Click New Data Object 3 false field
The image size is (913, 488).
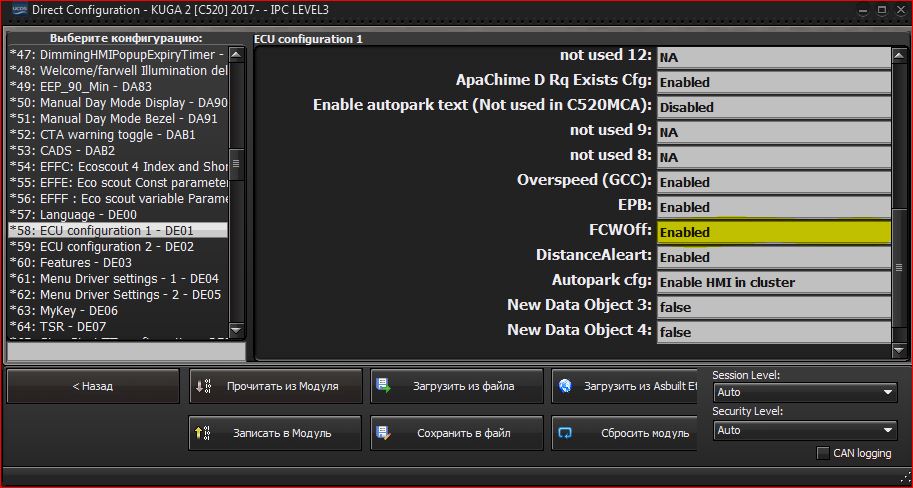pyautogui.click(x=772, y=307)
